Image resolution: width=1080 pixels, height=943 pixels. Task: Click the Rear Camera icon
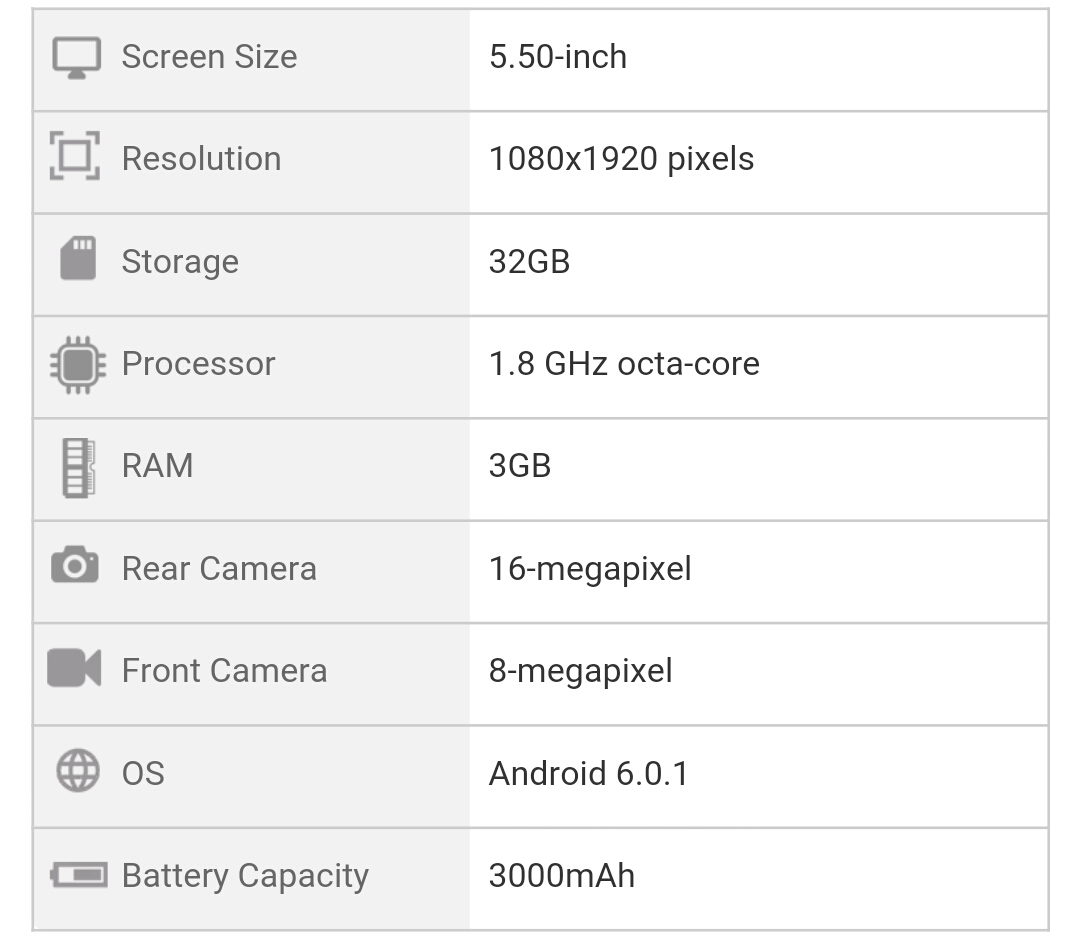pyautogui.click(x=75, y=567)
